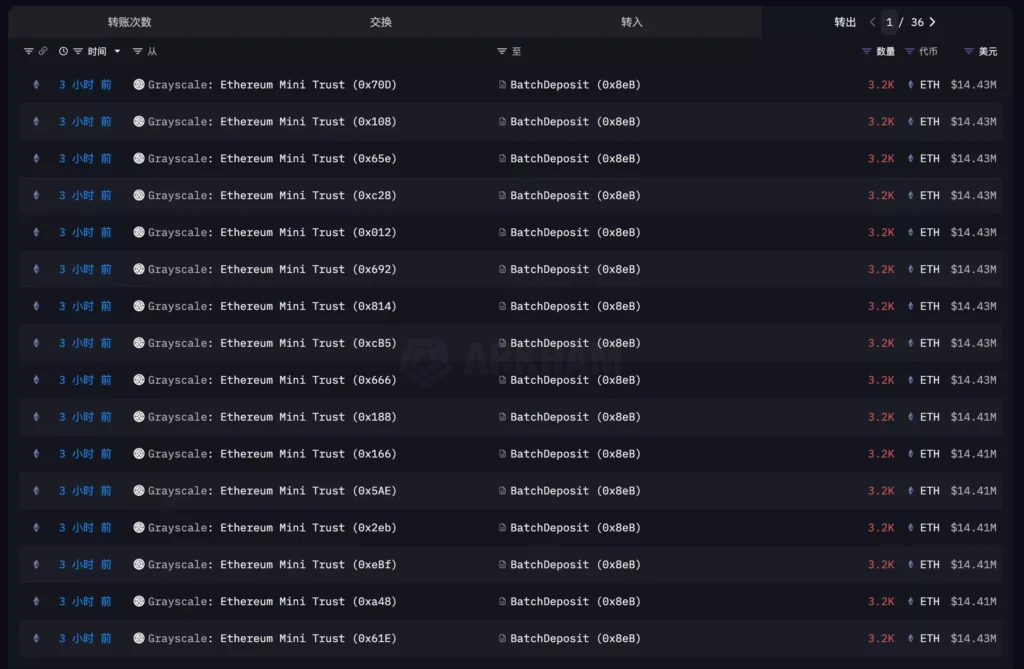Screen dimensions: 1024x669
Task: Open the 从 (From) column filter
Action: [138, 51]
